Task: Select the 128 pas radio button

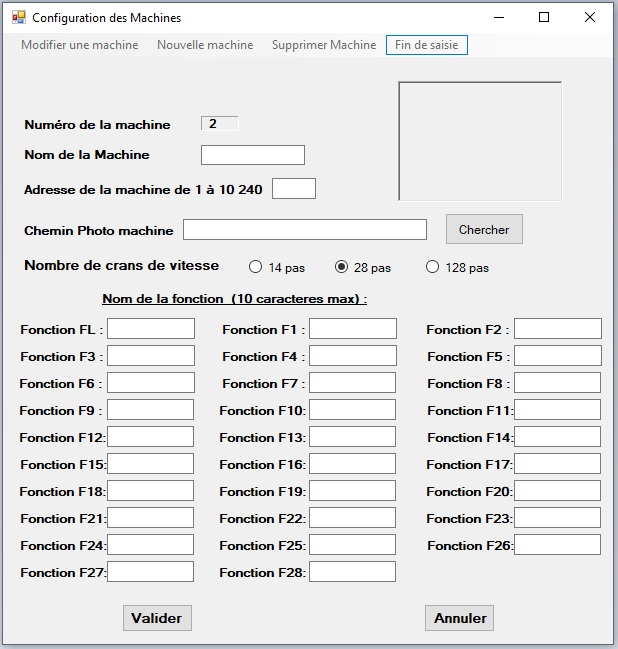Action: pos(432,267)
